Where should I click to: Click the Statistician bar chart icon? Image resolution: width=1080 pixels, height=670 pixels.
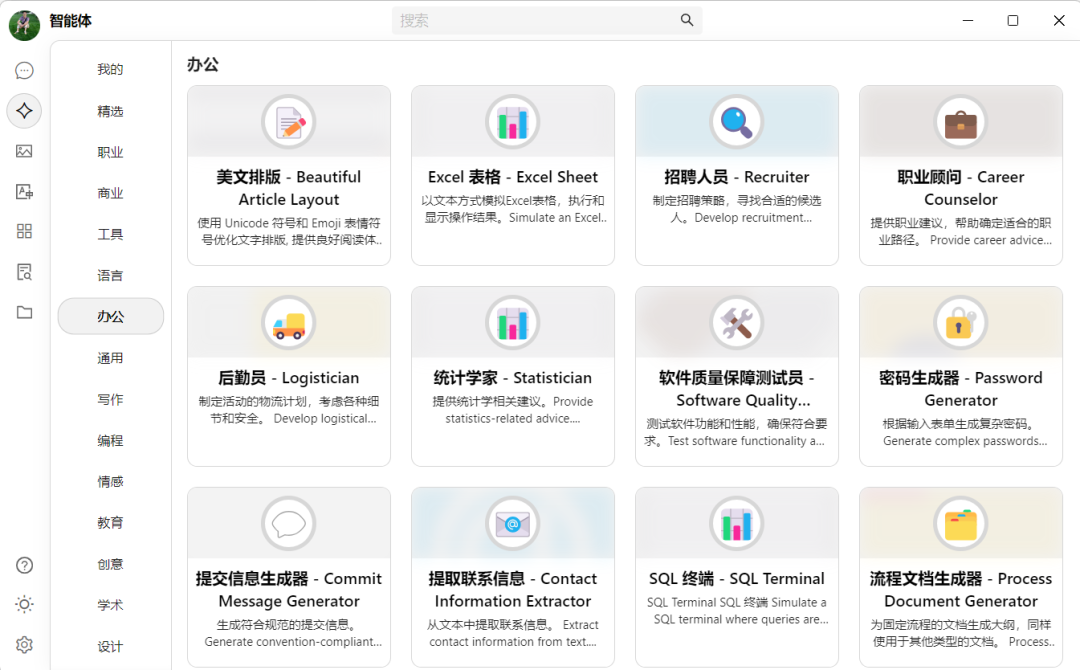(x=512, y=323)
